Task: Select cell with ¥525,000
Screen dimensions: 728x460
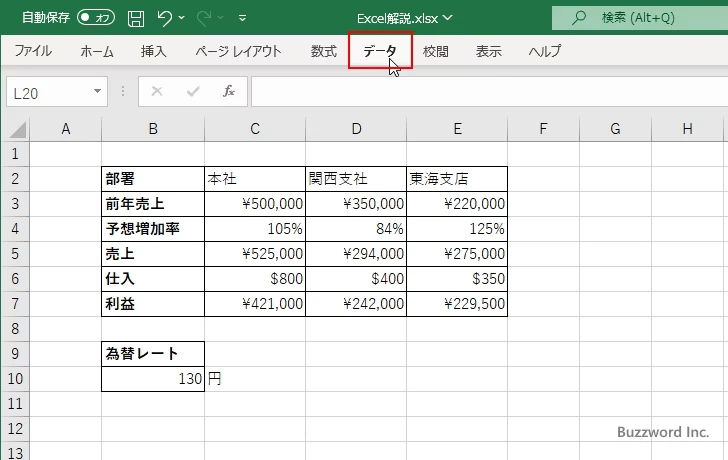Action: click(x=255, y=254)
